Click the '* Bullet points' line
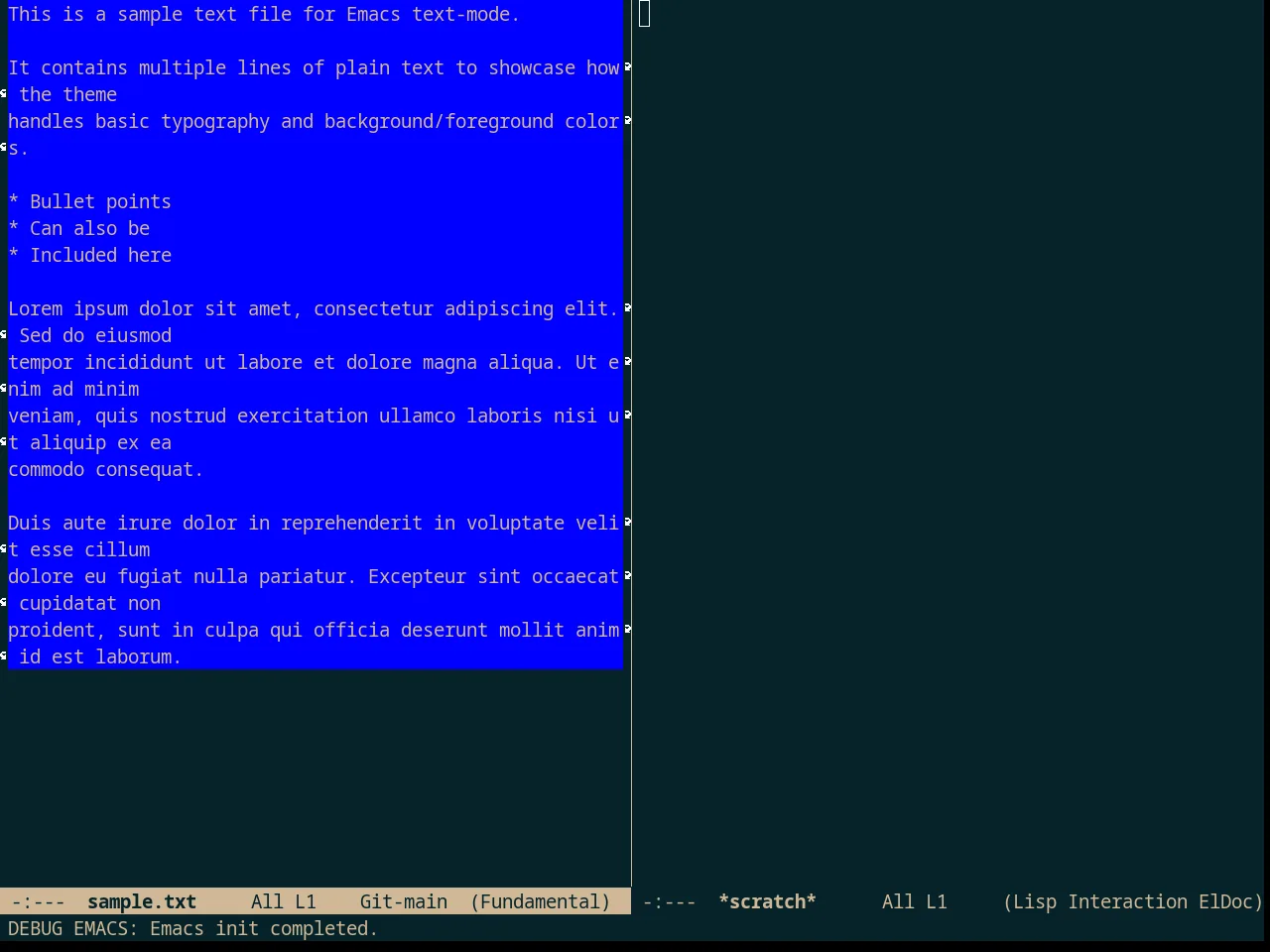 (x=89, y=201)
